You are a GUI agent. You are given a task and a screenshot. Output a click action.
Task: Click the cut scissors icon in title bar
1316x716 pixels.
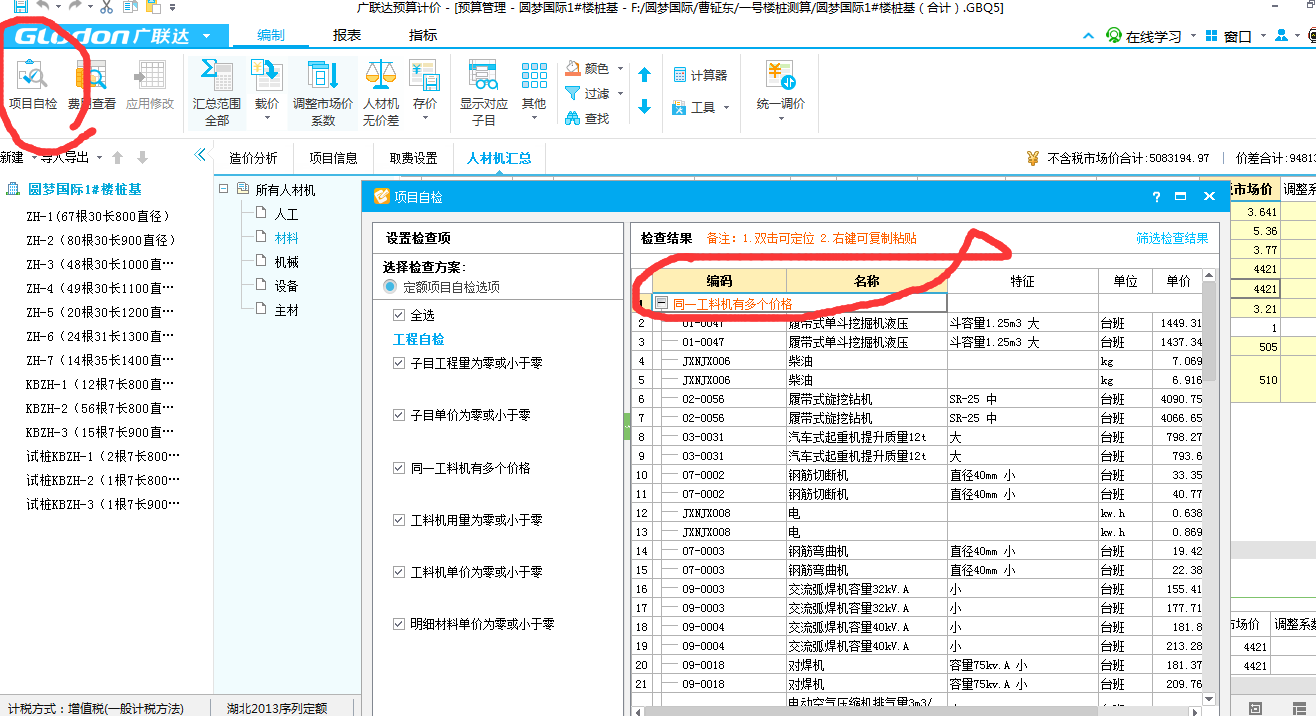107,7
